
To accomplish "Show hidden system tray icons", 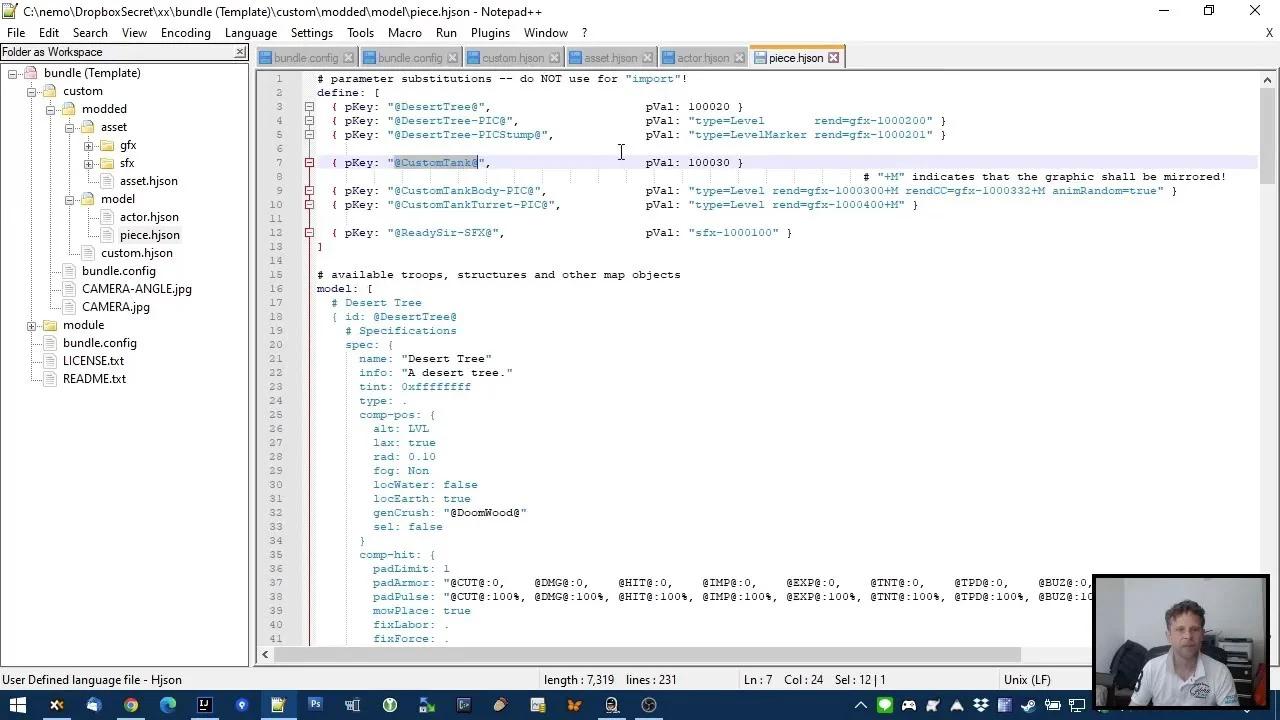I will (860, 705).
